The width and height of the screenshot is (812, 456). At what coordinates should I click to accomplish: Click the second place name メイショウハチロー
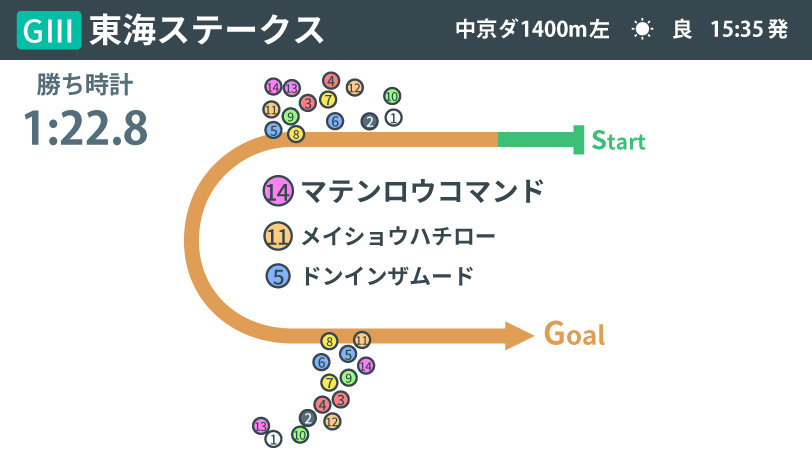click(398, 237)
